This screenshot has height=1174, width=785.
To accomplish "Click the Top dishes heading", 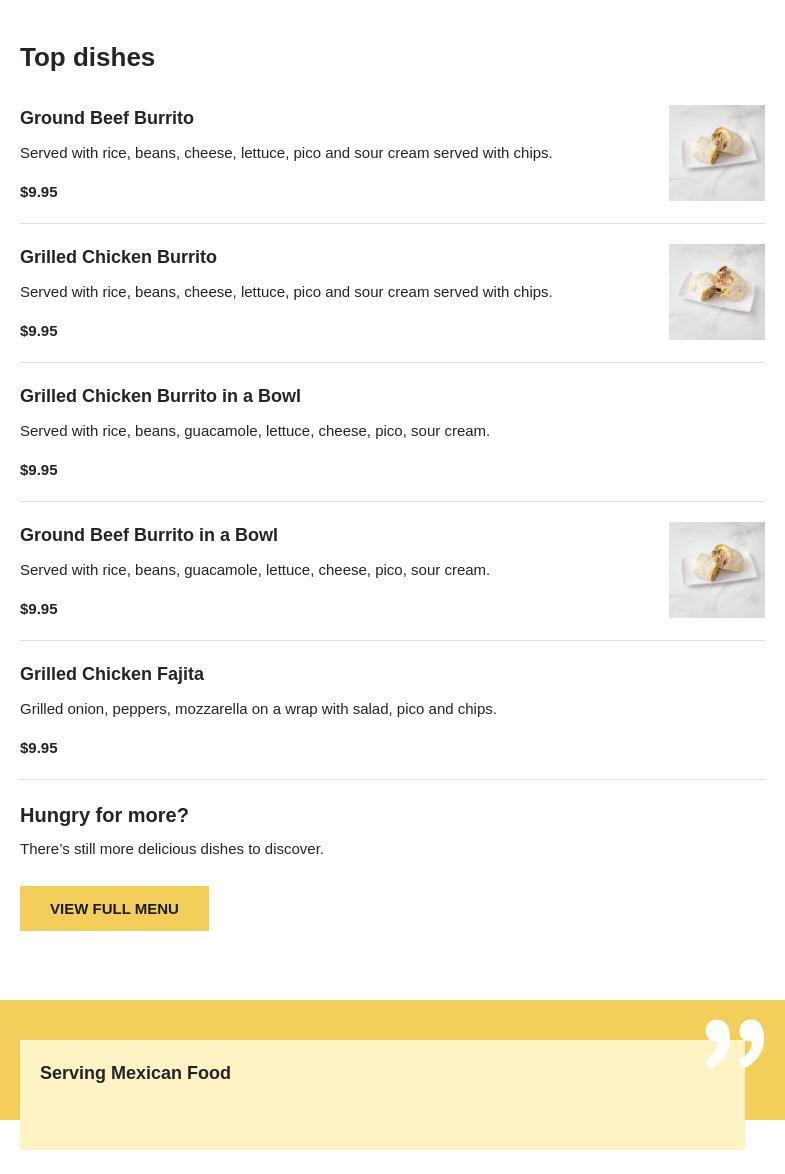I will (87, 57).
